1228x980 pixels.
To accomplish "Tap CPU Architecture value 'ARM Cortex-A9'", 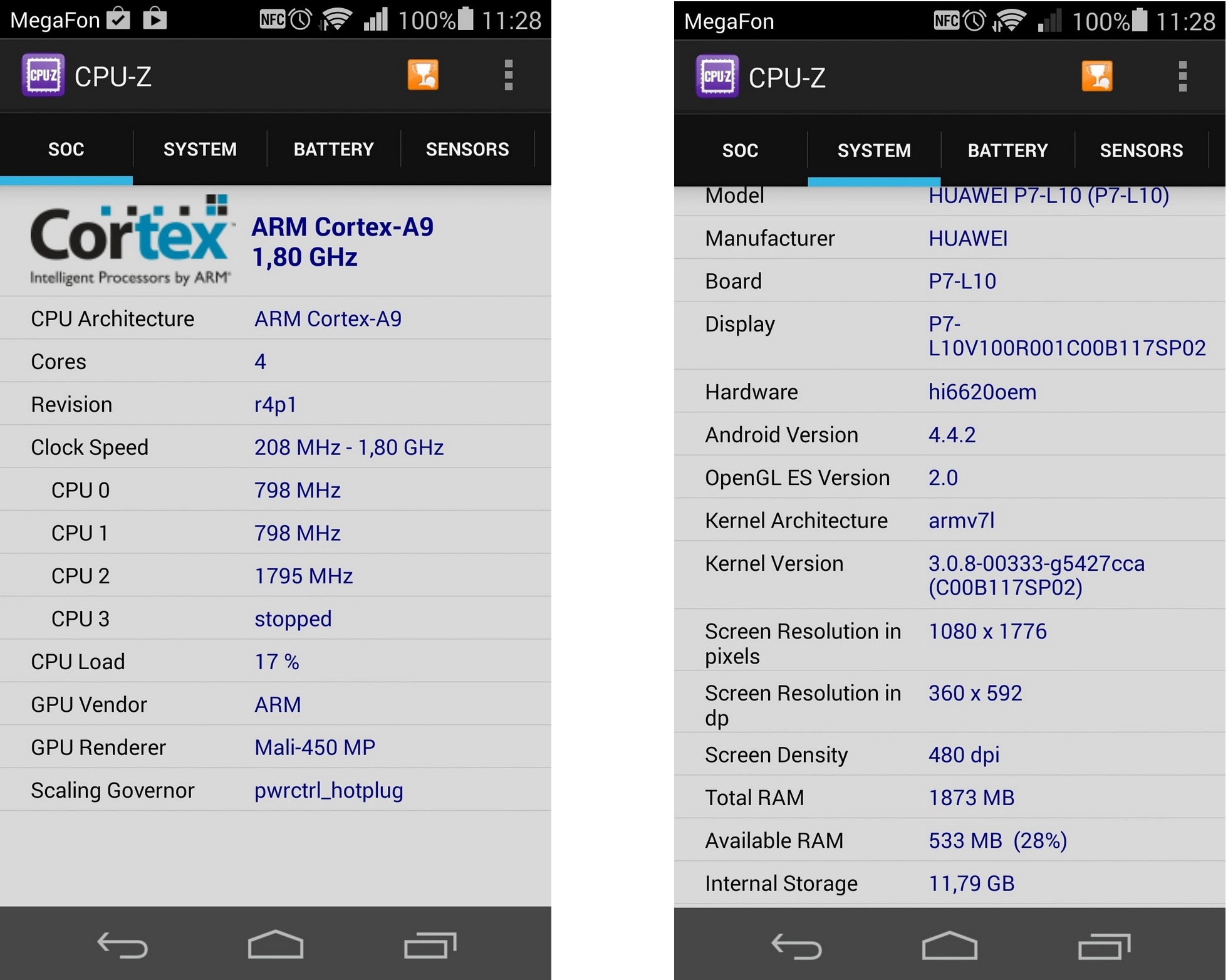I will [x=328, y=318].
